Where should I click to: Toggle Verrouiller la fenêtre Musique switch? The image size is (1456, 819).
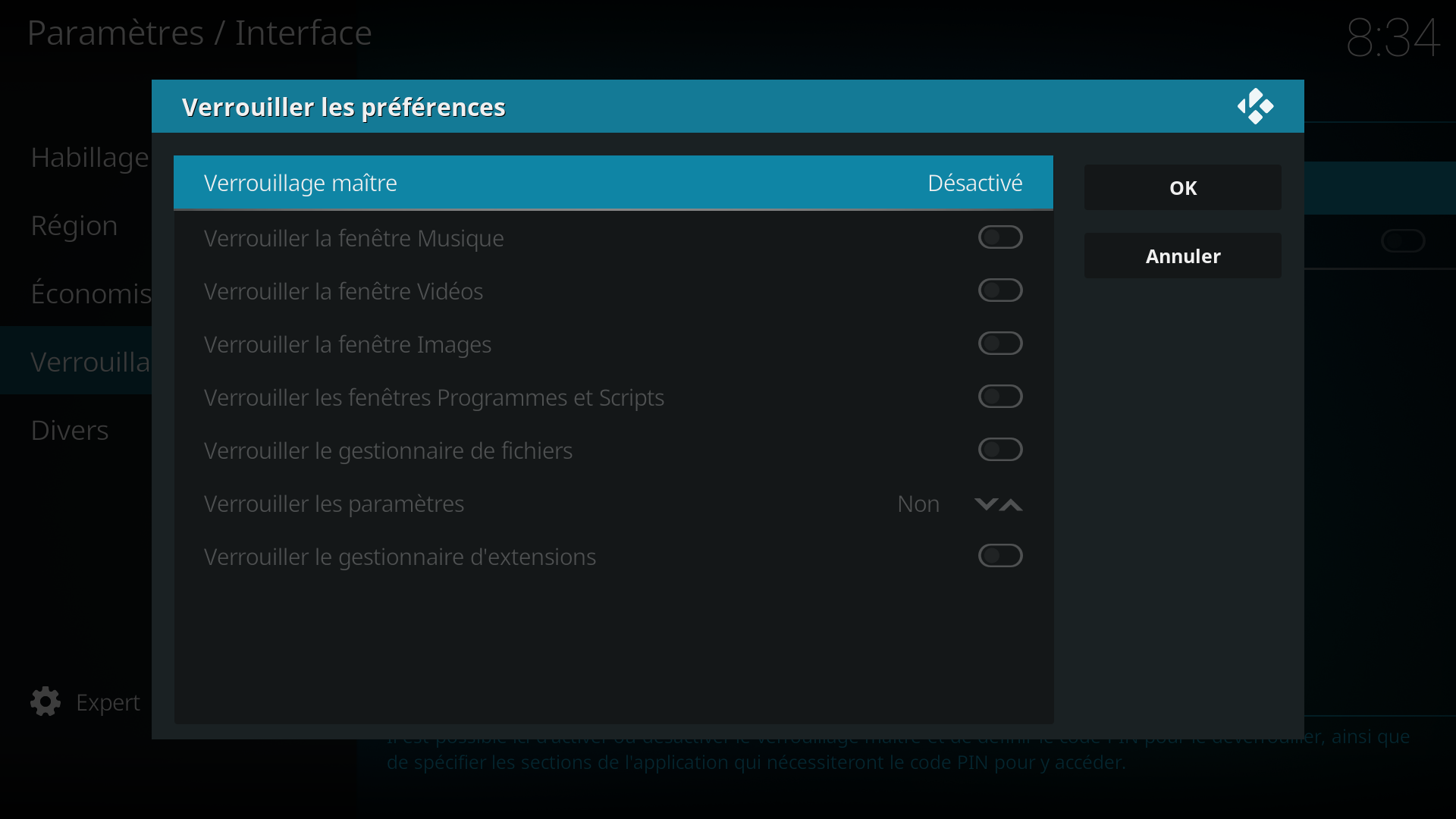1000,237
